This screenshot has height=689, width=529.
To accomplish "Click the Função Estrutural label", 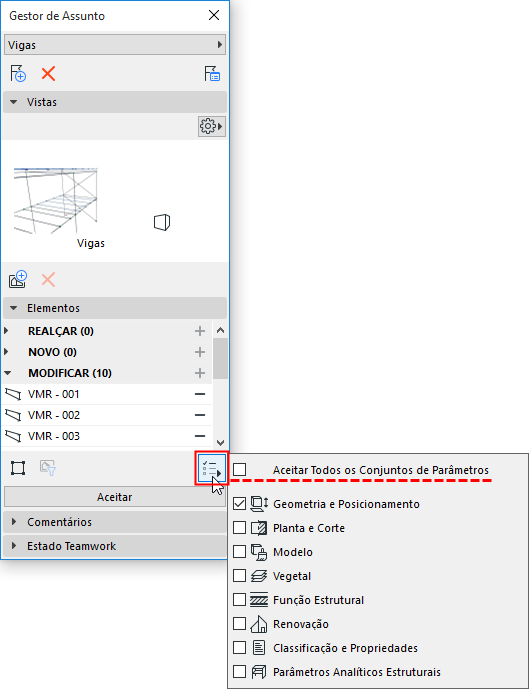I will 319,600.
